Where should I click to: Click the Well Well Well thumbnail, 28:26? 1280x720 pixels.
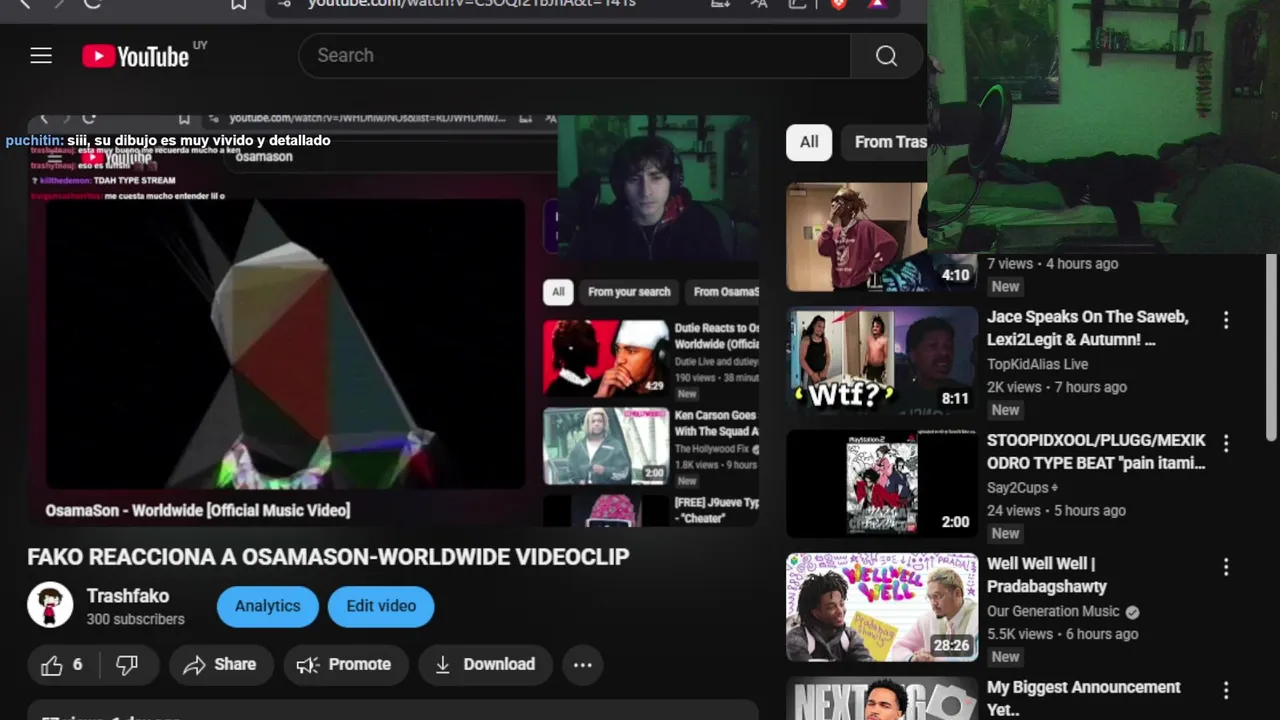(882, 607)
